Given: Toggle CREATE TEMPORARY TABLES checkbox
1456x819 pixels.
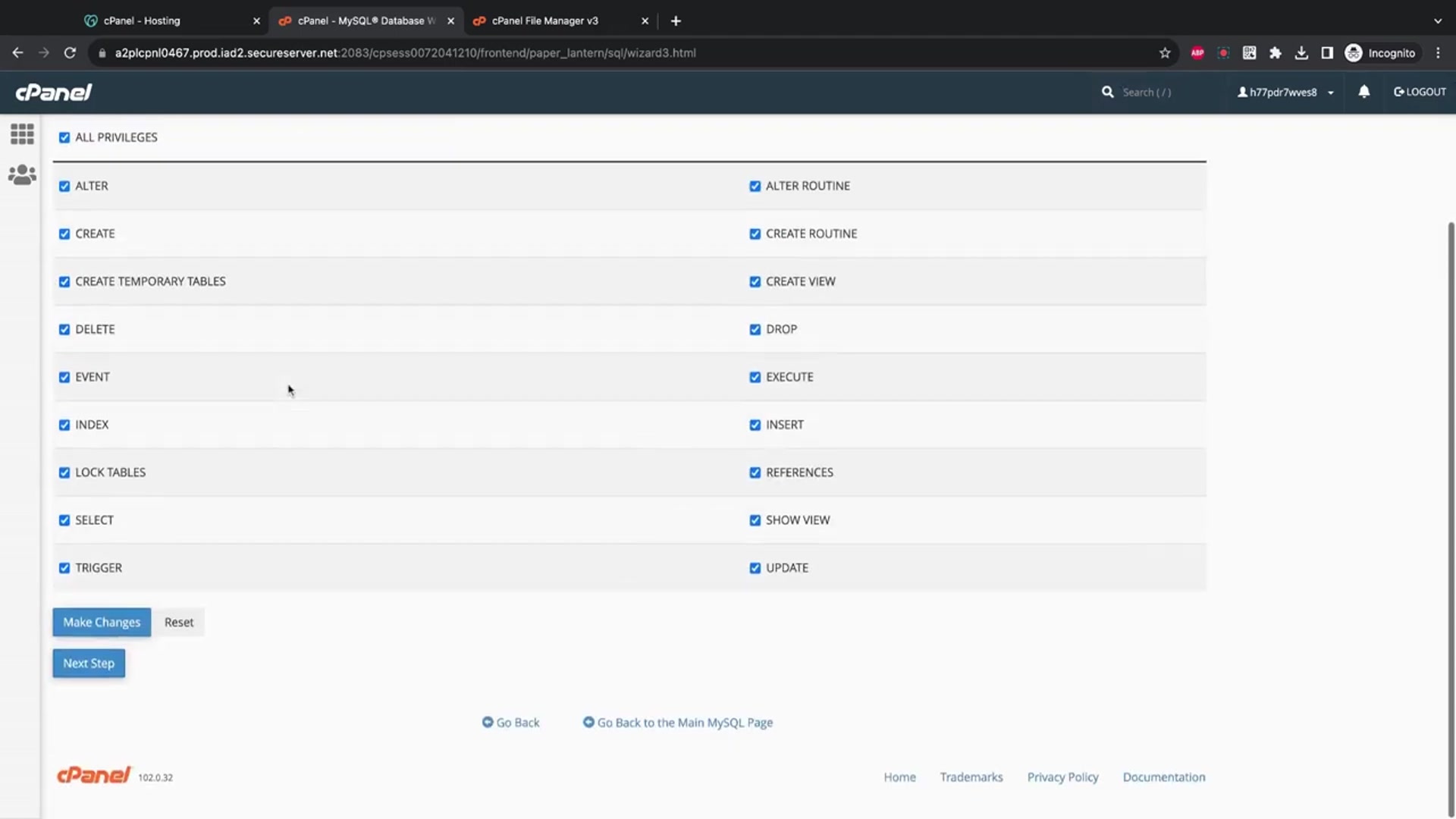Looking at the screenshot, I should tap(64, 282).
